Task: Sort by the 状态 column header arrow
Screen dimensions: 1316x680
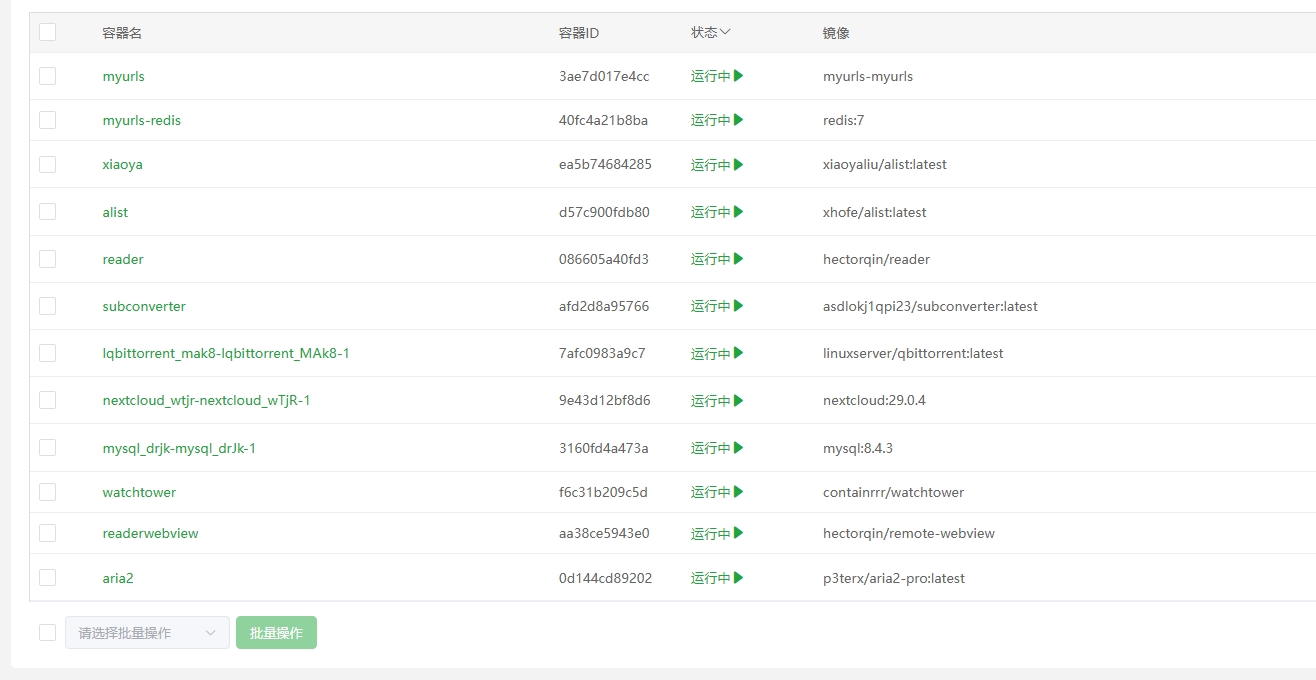Action: tap(725, 32)
